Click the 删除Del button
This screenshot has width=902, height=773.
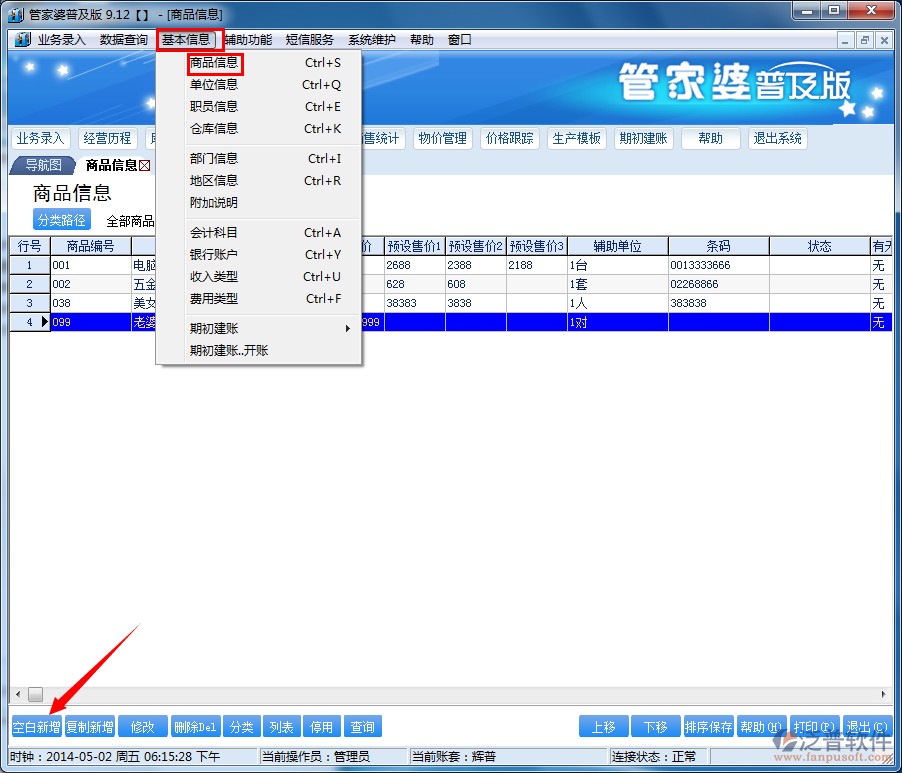(x=196, y=727)
